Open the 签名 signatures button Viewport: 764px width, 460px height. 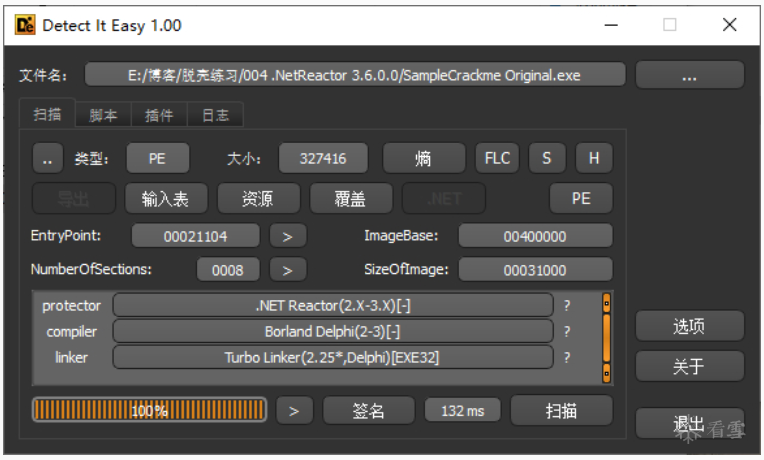369,411
